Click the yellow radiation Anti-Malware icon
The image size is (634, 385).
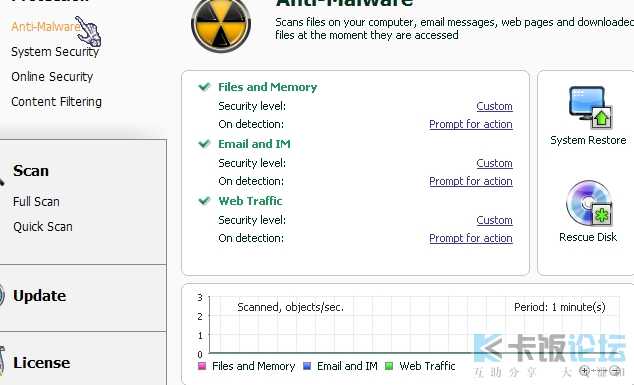click(x=221, y=24)
